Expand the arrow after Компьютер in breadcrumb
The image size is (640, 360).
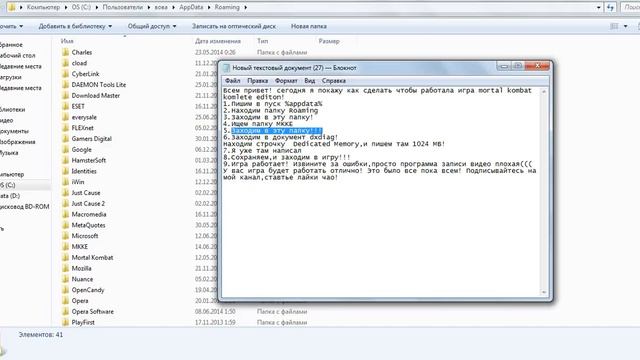pyautogui.click(x=66, y=7)
